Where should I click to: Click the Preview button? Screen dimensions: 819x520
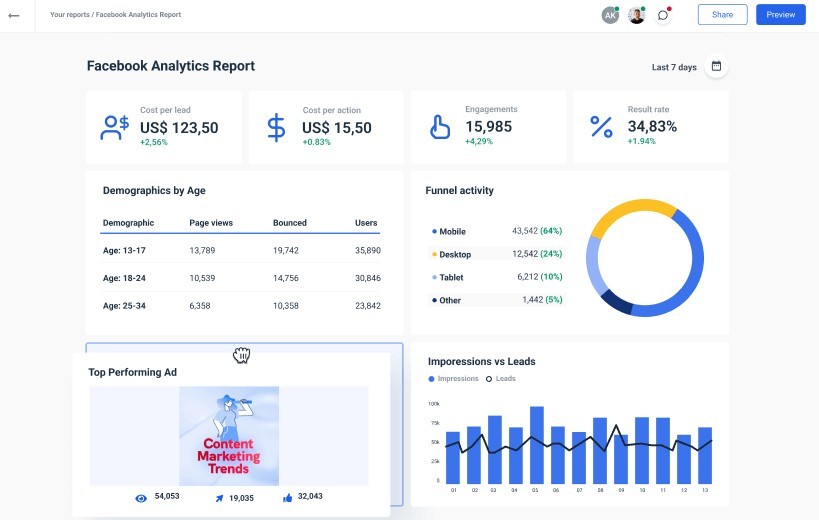click(x=780, y=15)
